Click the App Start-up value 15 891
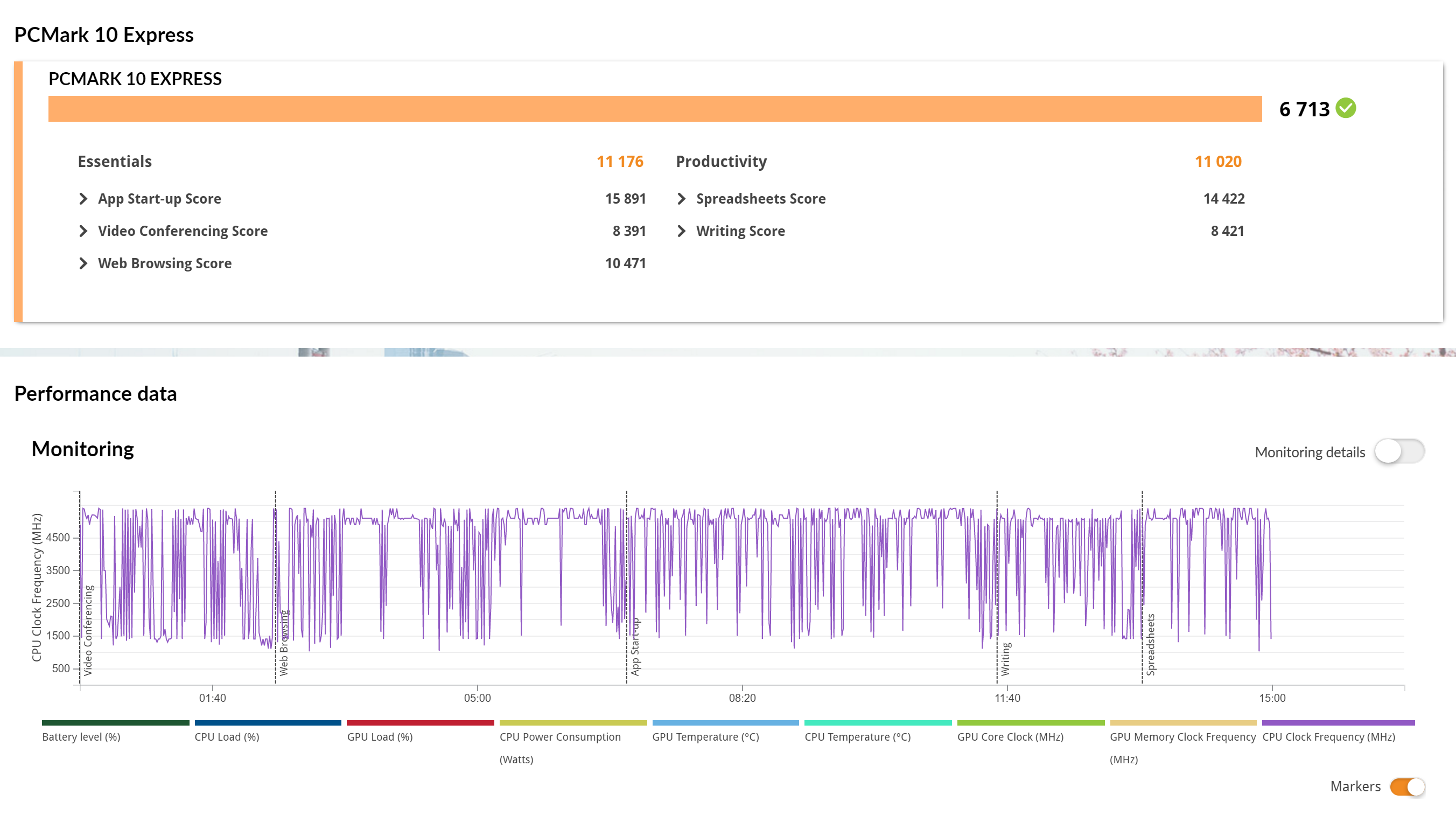 tap(625, 198)
